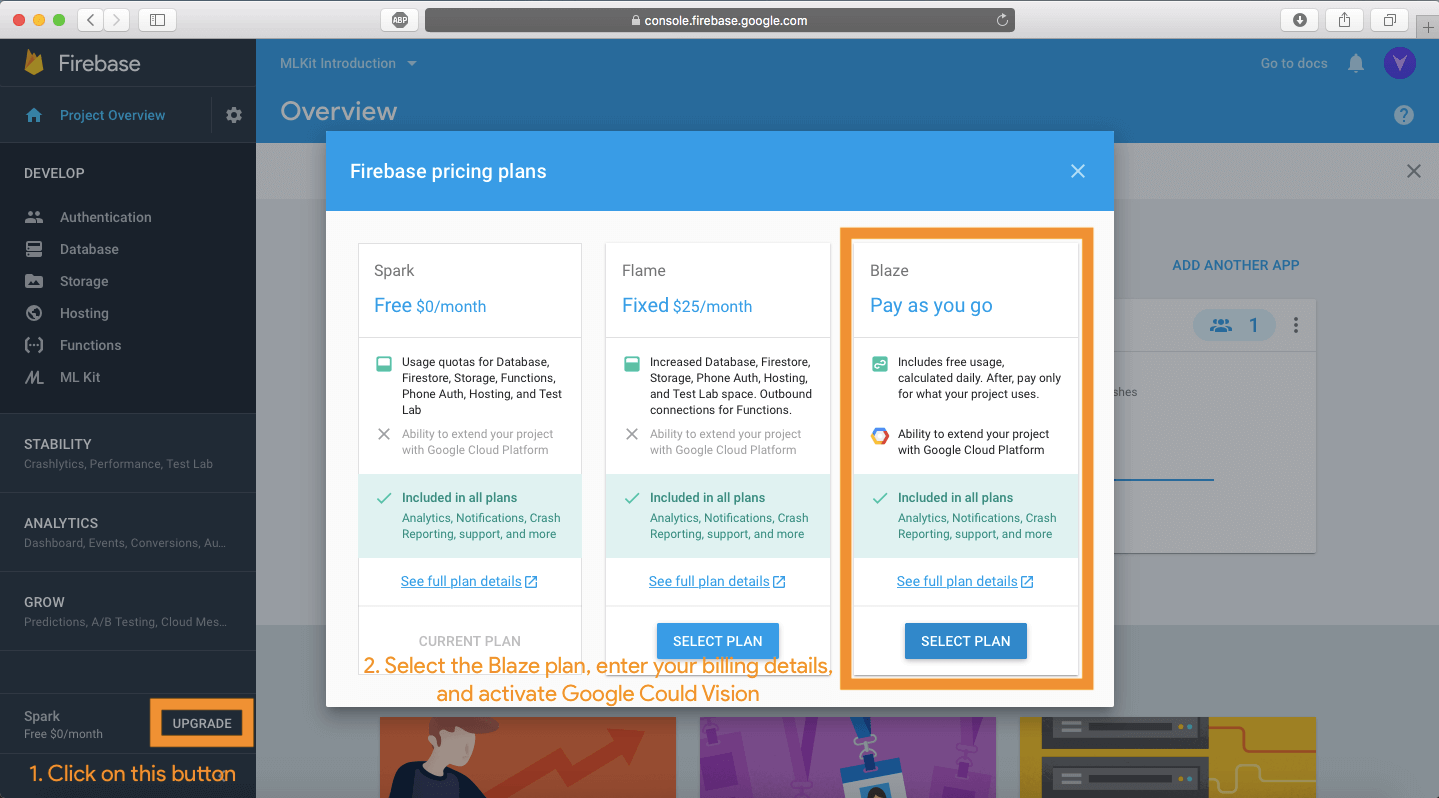Close the Firebase pricing plans dialog
This screenshot has height=798, width=1439.
click(1078, 171)
